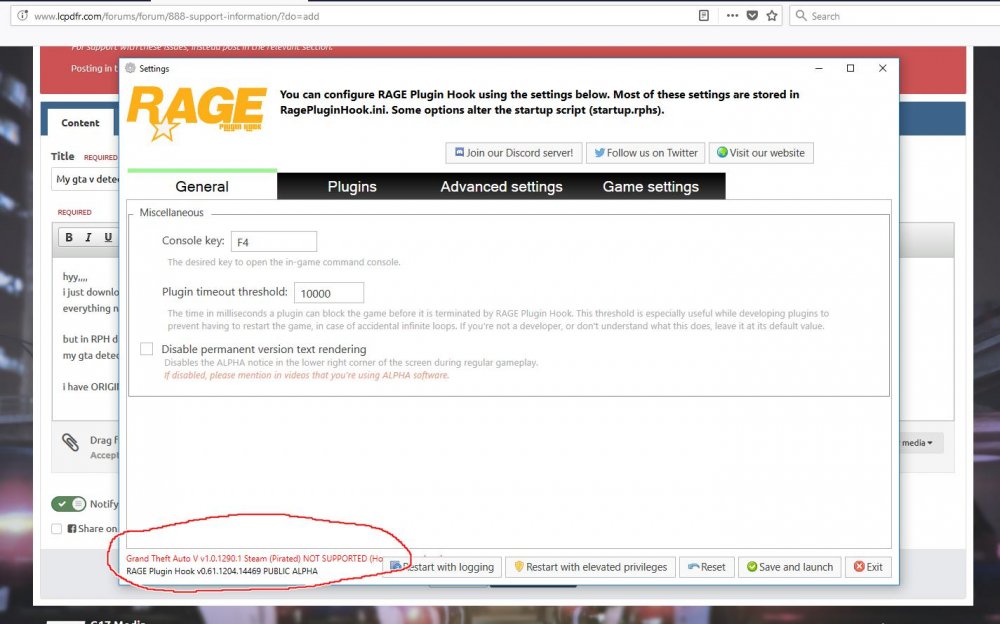
Task: Expand the media dropdown
Action: tap(917, 443)
